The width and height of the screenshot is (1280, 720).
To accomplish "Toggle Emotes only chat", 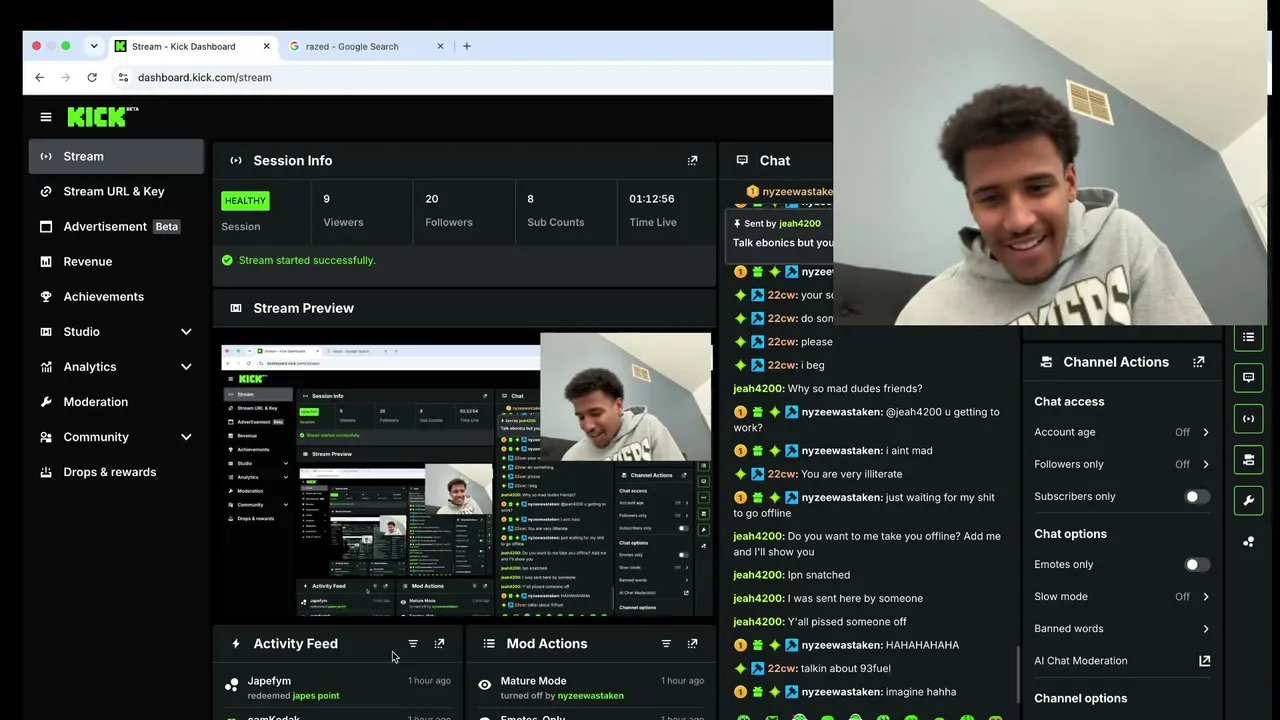I will [1197, 565].
